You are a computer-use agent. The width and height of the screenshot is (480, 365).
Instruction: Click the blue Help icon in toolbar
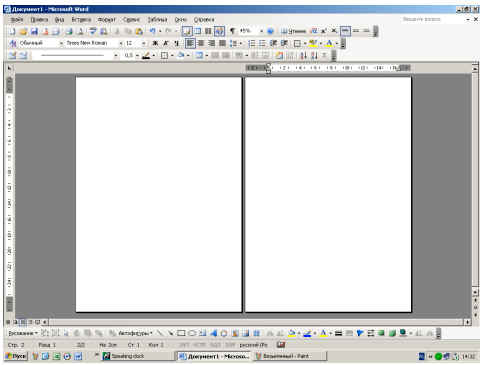[x=271, y=31]
